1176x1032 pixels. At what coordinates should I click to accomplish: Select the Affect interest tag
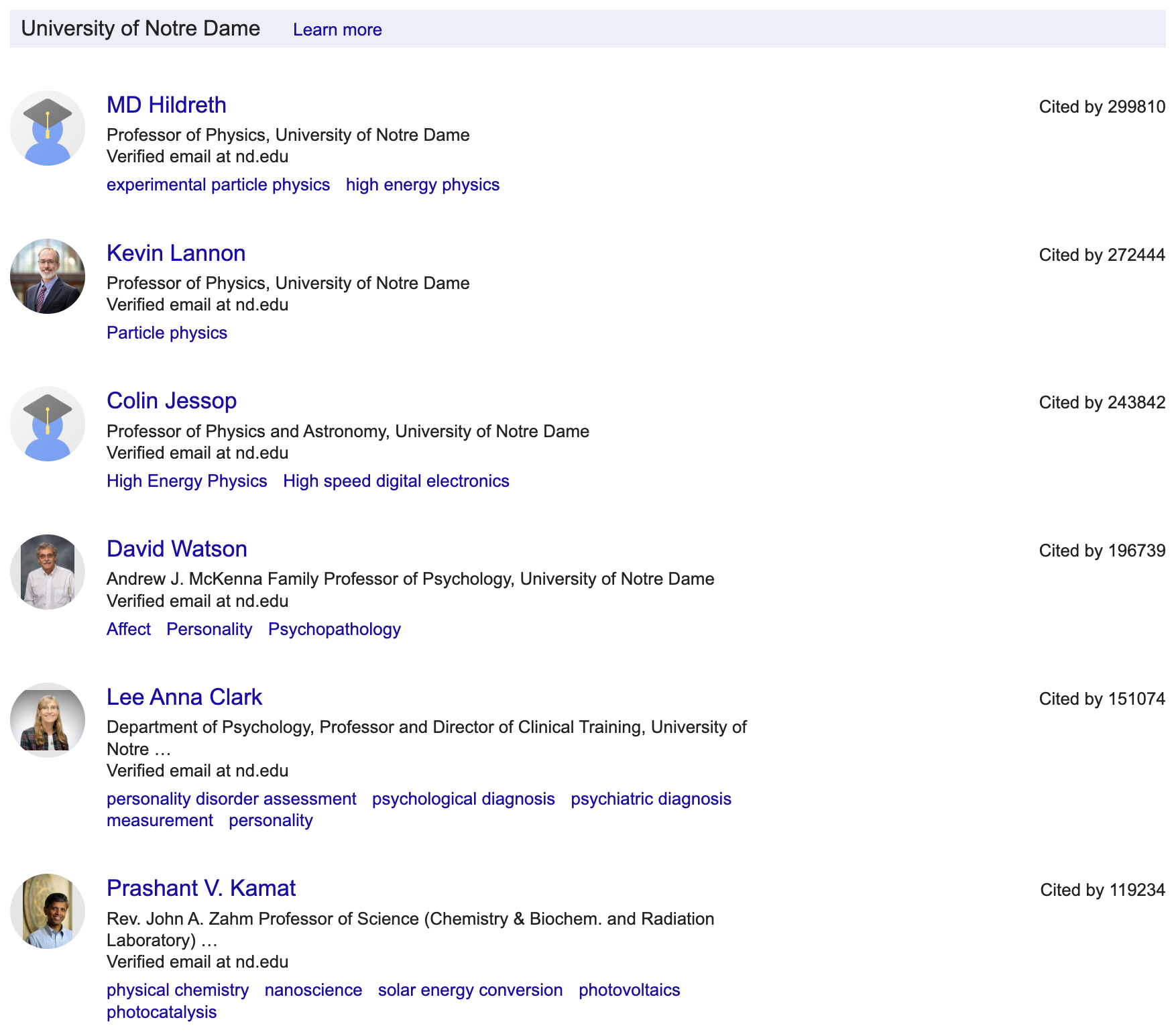[x=129, y=629]
